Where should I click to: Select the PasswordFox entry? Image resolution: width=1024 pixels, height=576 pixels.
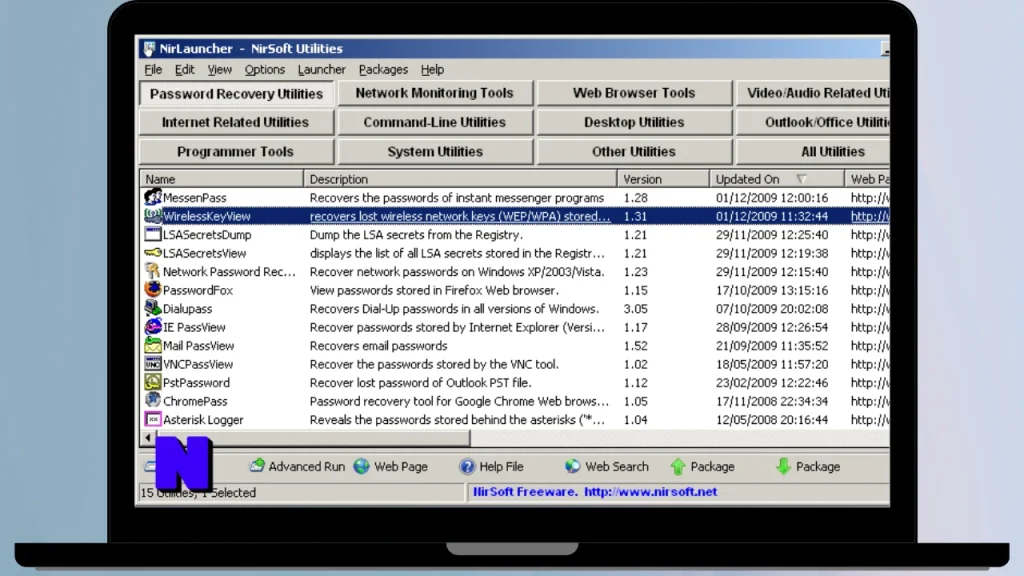[198, 290]
